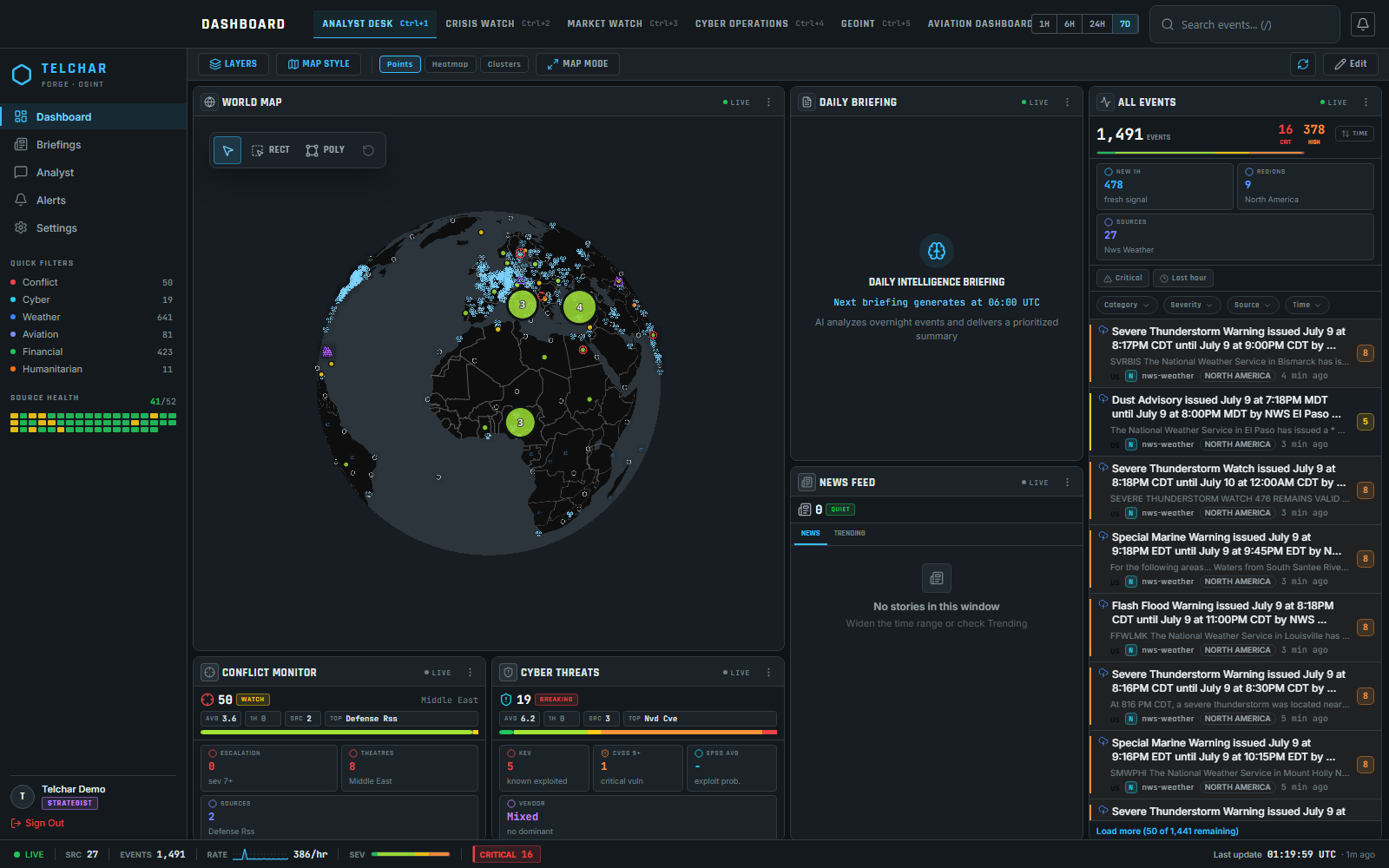
Task: Click the Settings gear in sidebar
Action: 21,227
